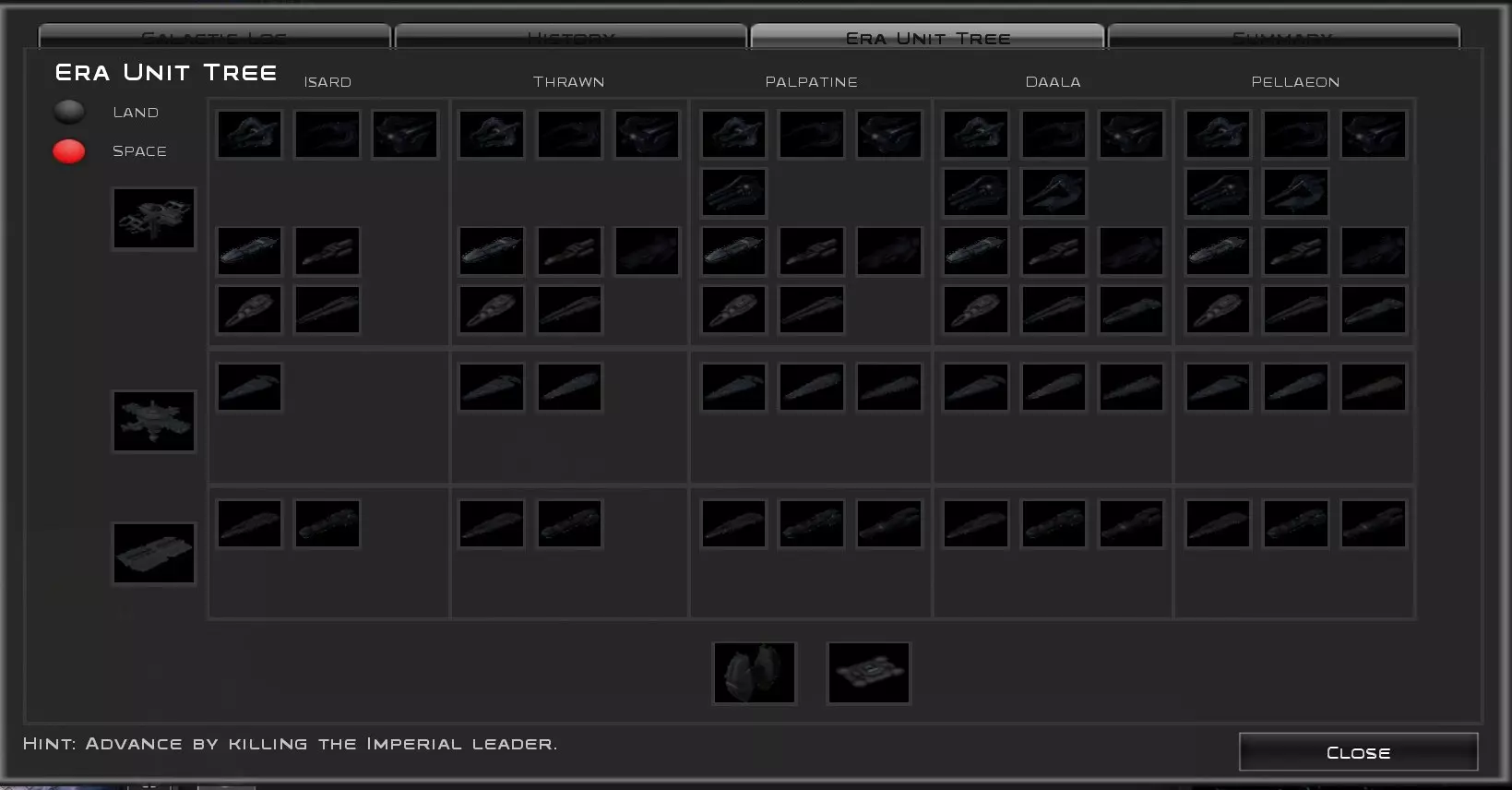Select second unit icon in Palpatine's top row
Image resolution: width=1512 pixels, height=790 pixels.
click(811, 135)
